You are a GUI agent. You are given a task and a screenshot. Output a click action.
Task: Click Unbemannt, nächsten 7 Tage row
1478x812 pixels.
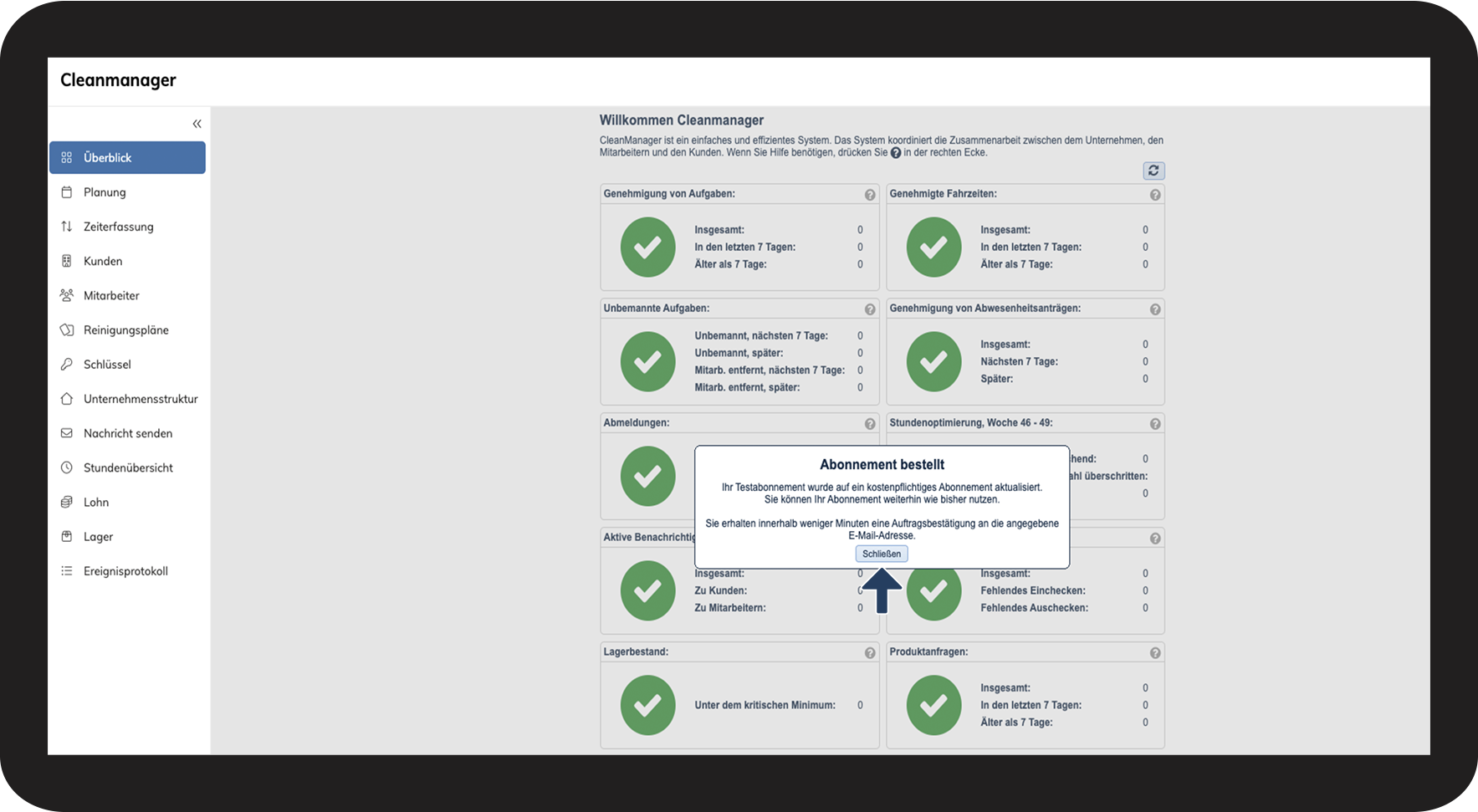click(779, 335)
